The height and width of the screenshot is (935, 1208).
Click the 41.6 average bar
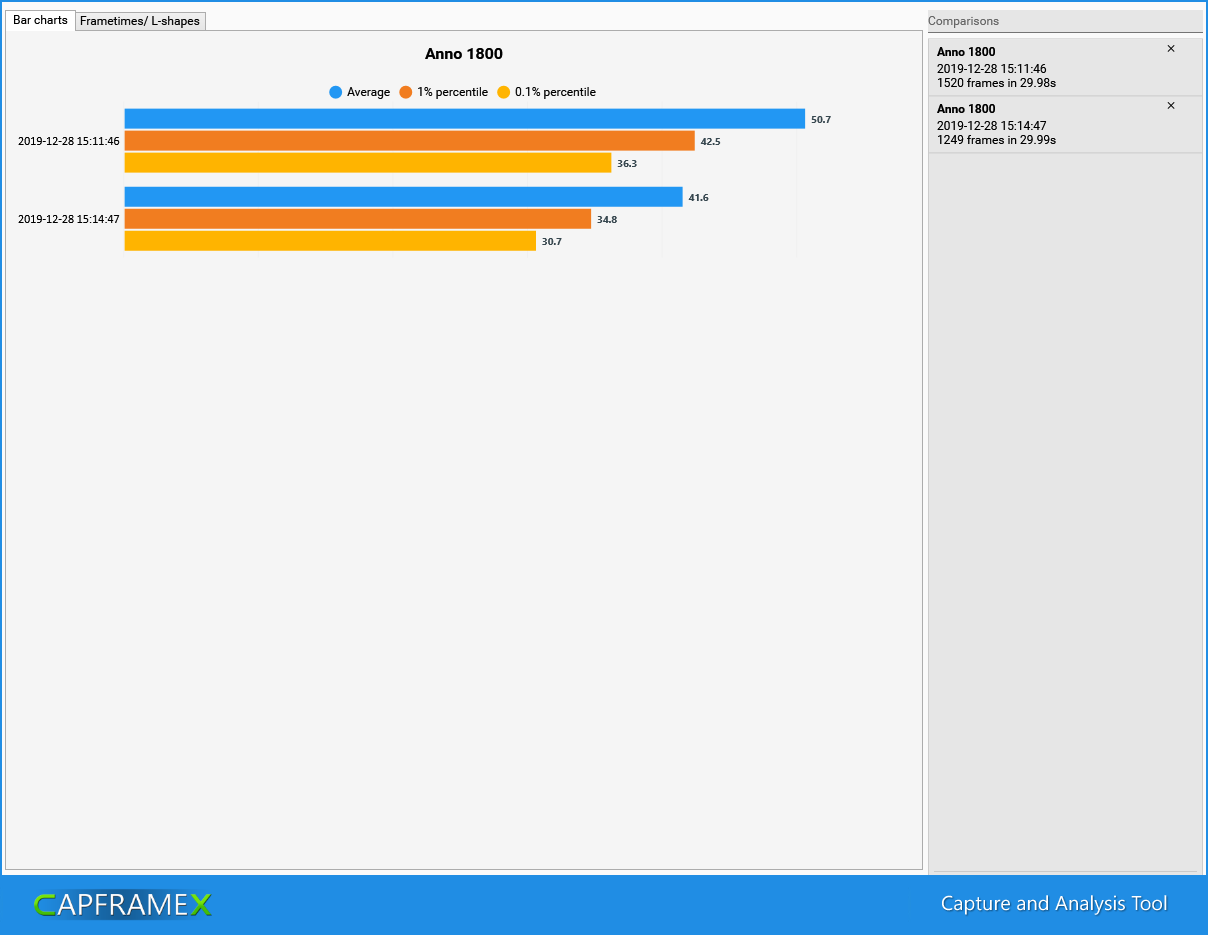pos(404,197)
